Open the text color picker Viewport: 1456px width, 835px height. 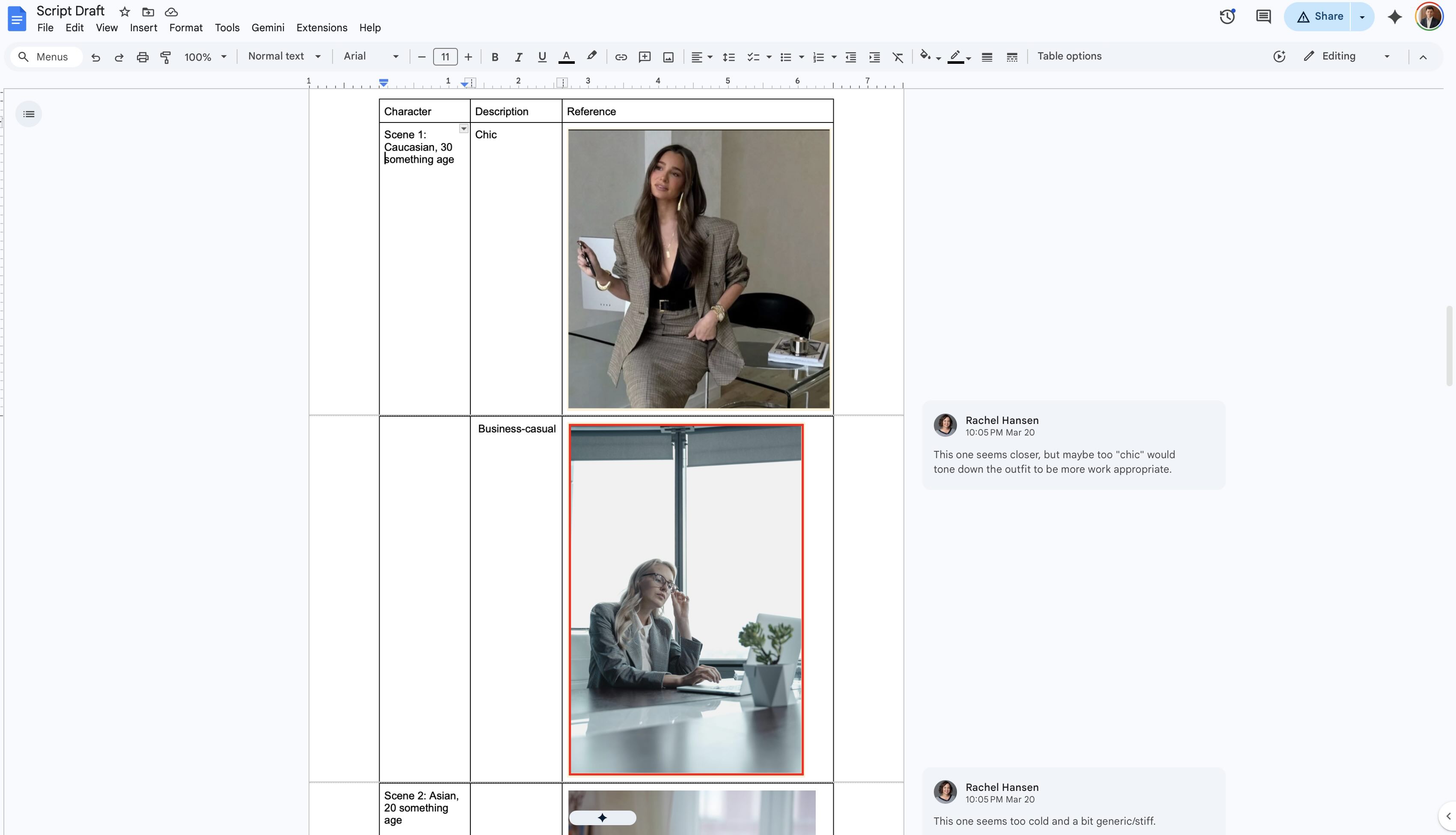point(566,57)
